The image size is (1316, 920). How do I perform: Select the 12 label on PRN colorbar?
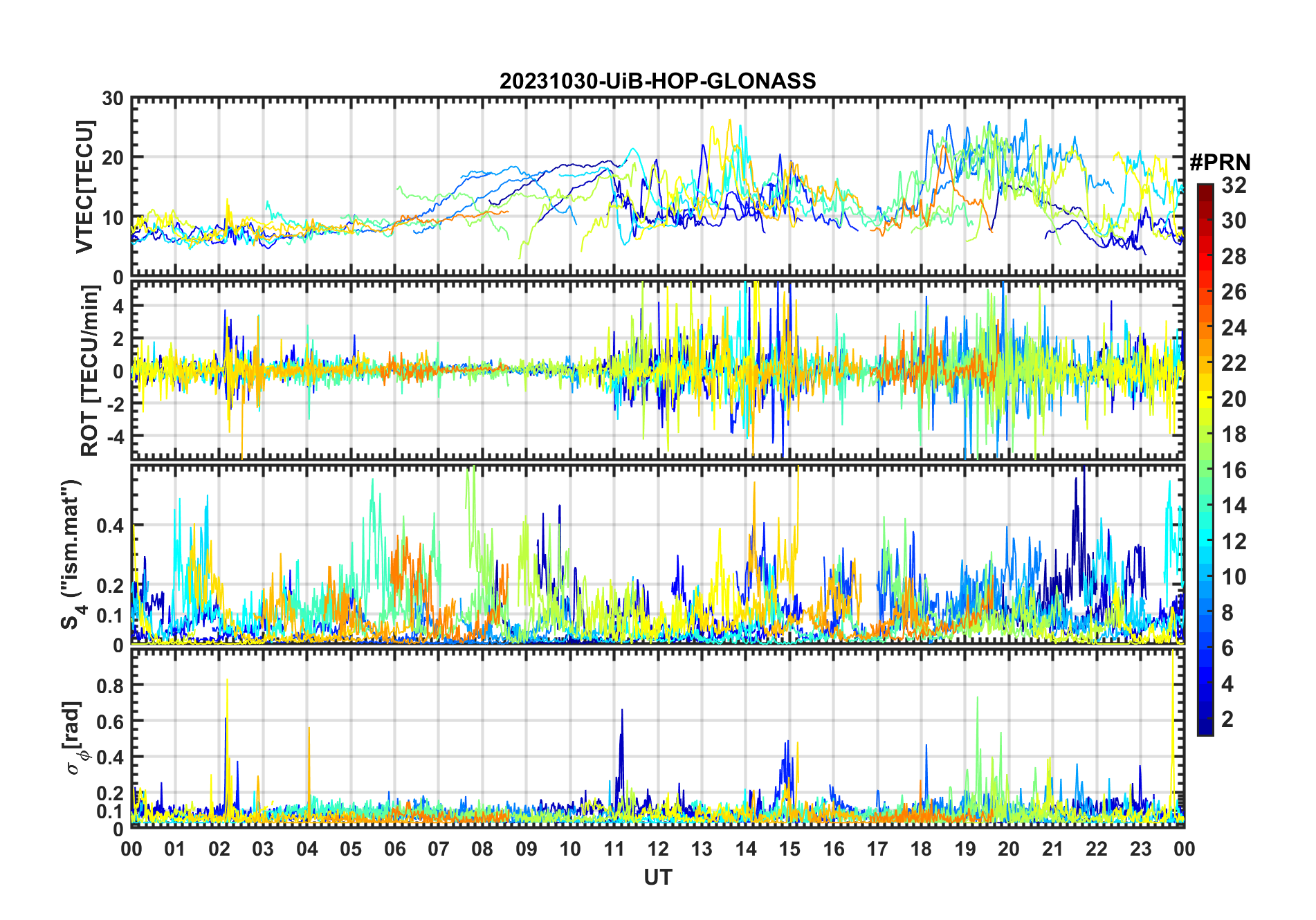coord(1234,541)
